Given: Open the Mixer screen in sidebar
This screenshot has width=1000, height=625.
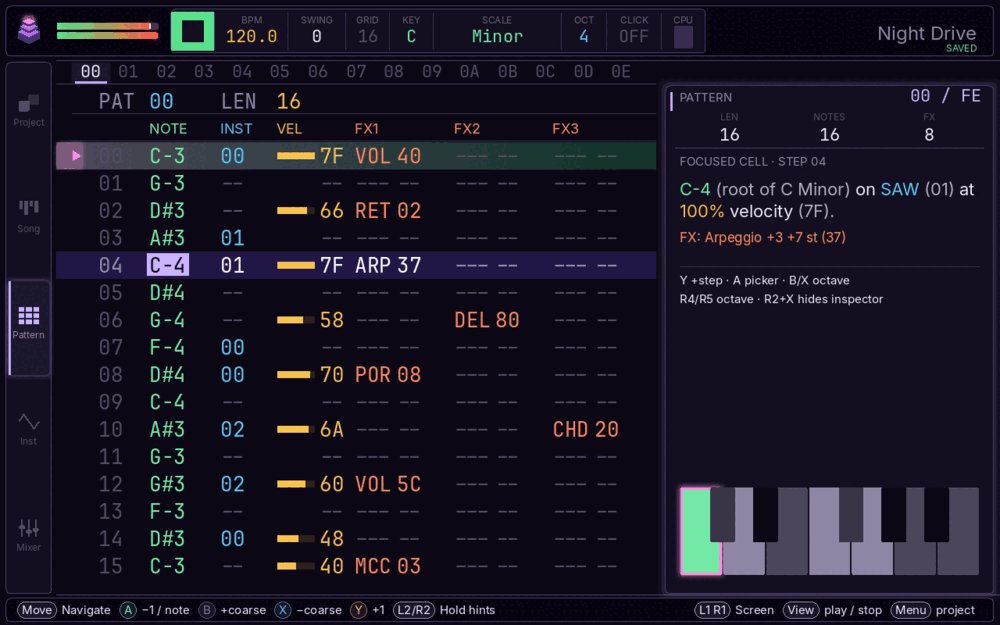Looking at the screenshot, I should [29, 535].
